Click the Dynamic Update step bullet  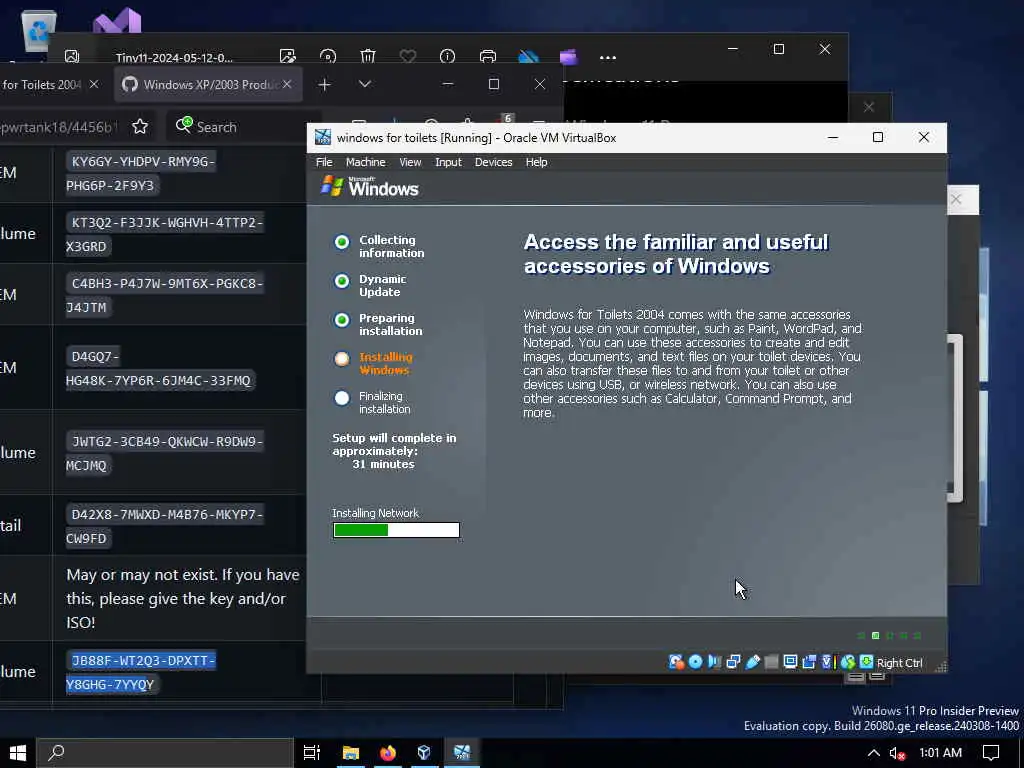(342, 281)
